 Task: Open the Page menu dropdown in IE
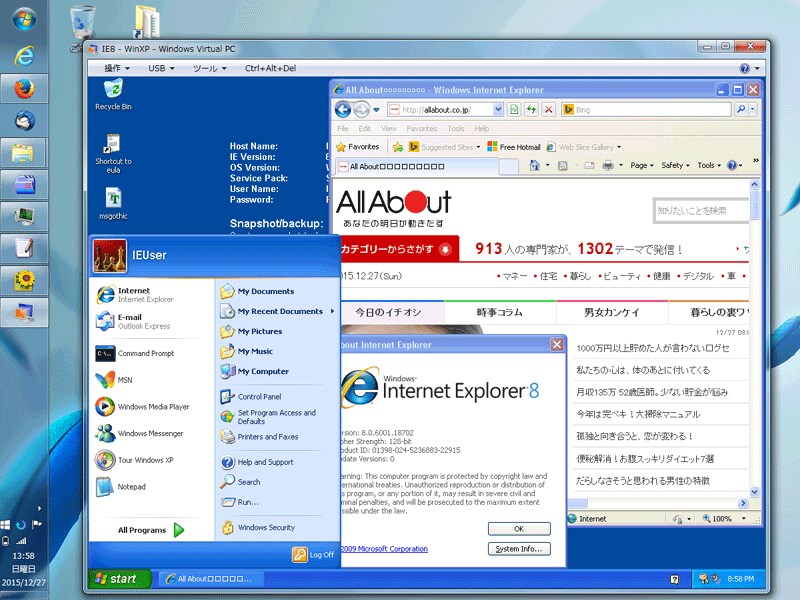click(642, 165)
